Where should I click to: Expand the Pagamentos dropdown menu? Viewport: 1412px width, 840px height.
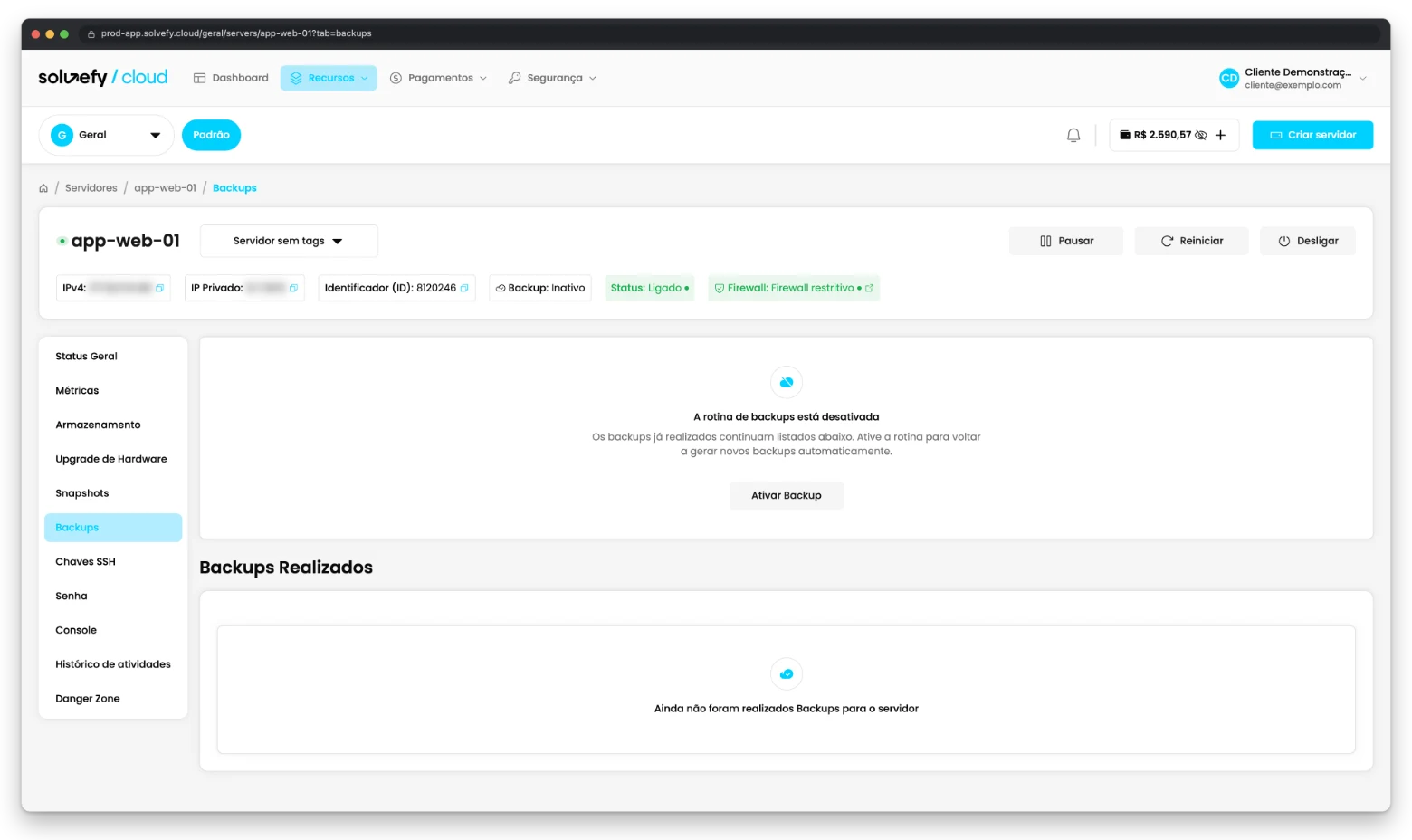439,78
